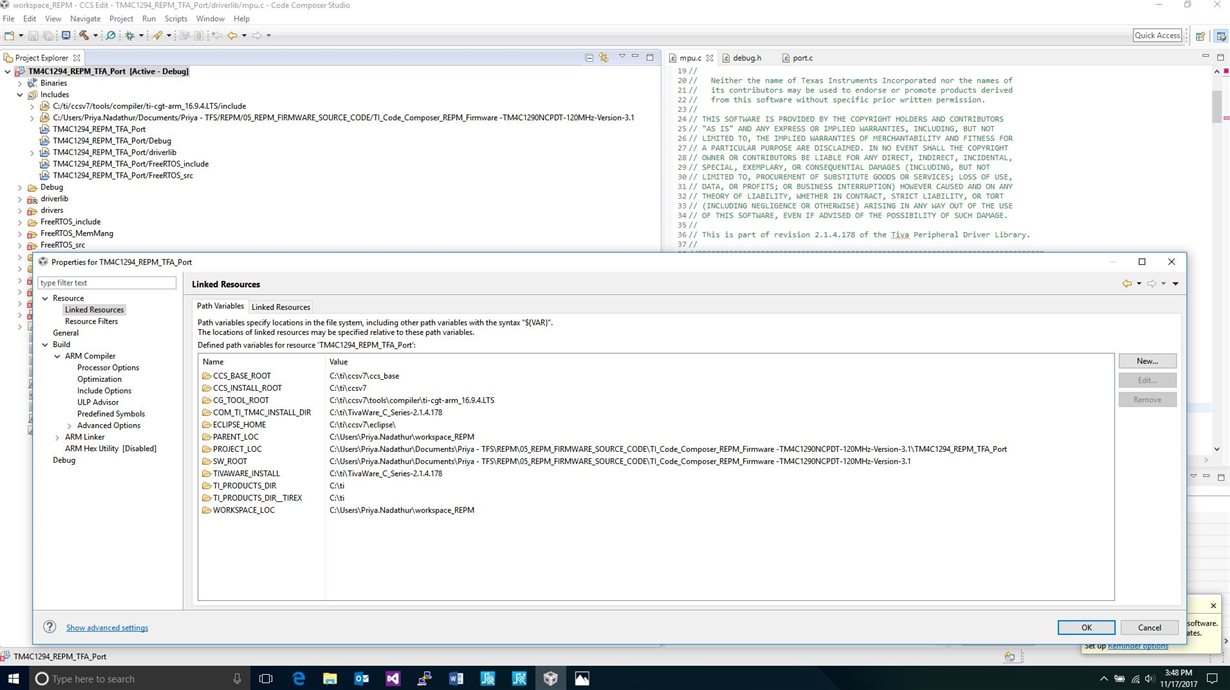Select driverlib folder in Project Explorer
This screenshot has width=1230, height=690.
(x=54, y=199)
